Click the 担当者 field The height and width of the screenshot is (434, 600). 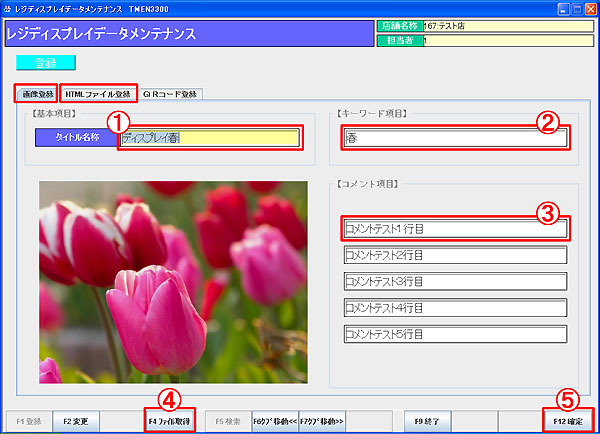(508, 40)
